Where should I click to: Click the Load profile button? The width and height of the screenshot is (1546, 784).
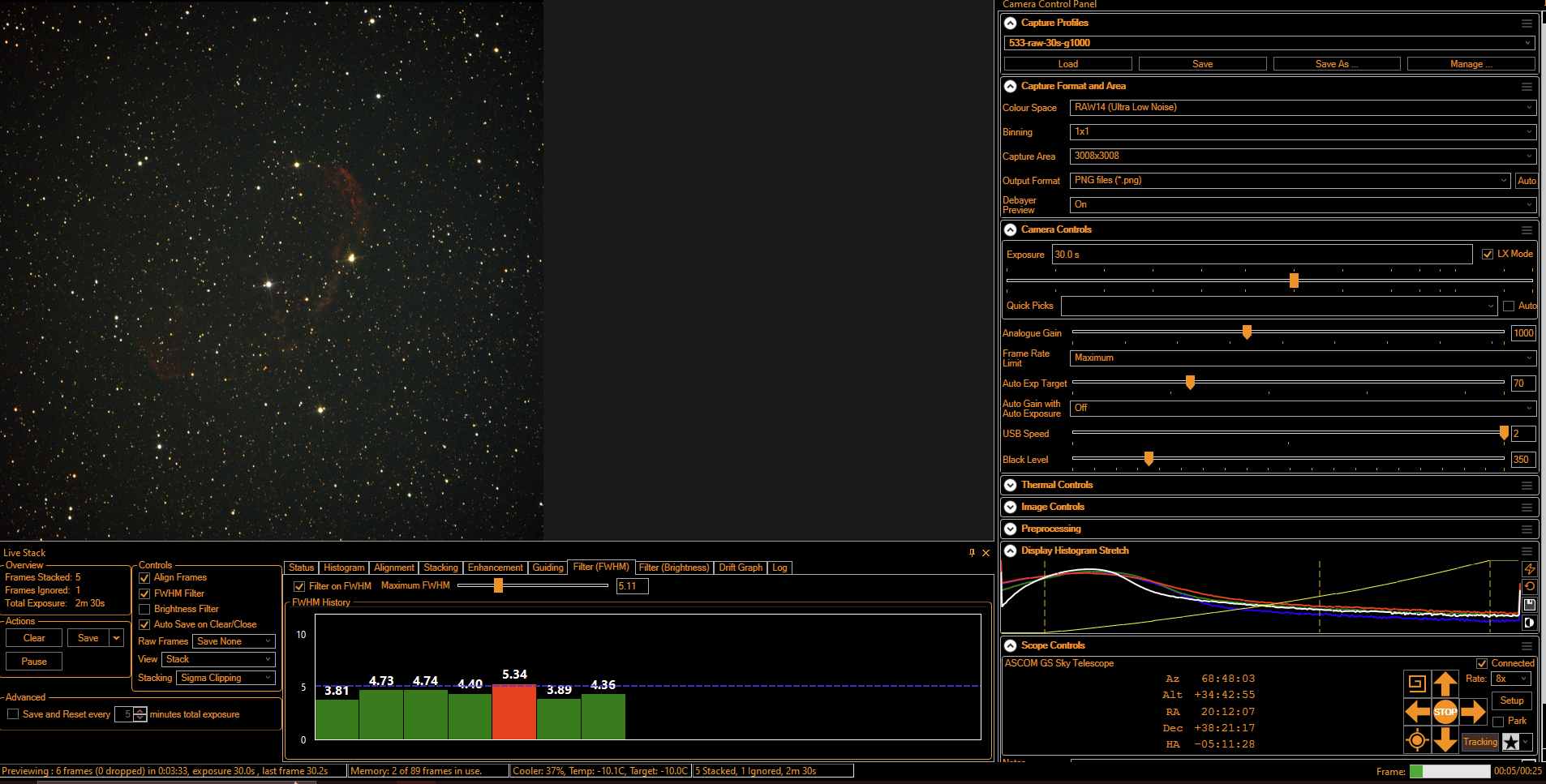1067,64
